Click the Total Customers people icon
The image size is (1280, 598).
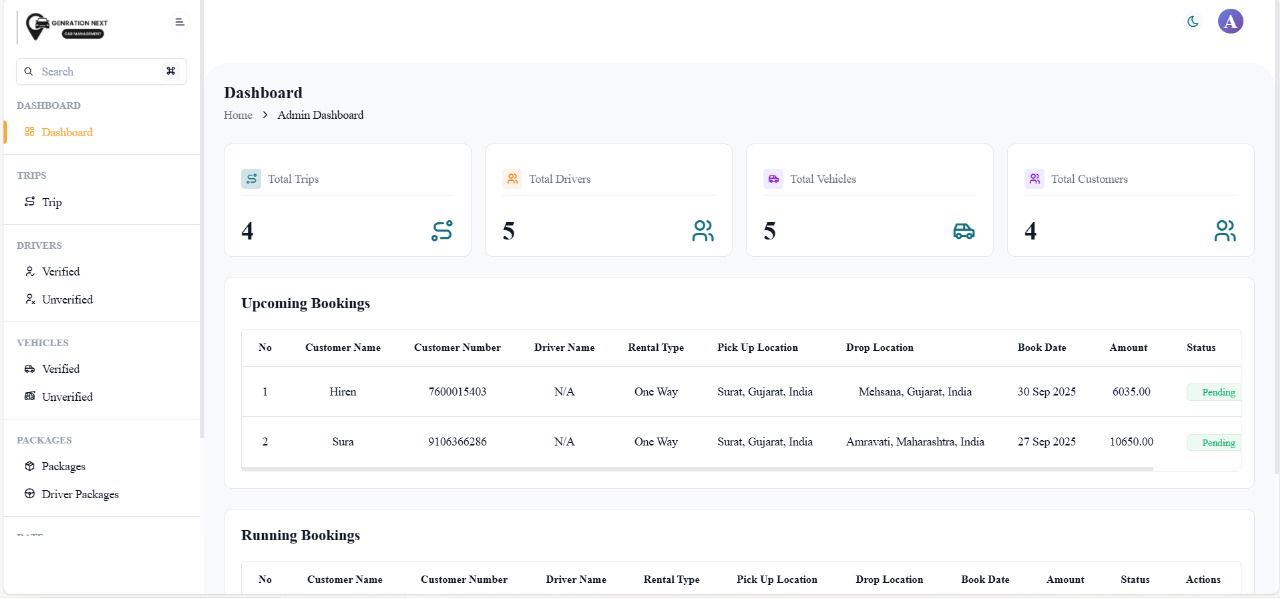pyautogui.click(x=1225, y=231)
